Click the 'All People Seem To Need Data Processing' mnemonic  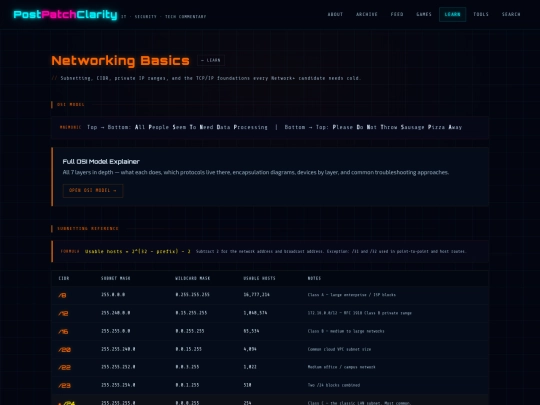click(x=201, y=127)
